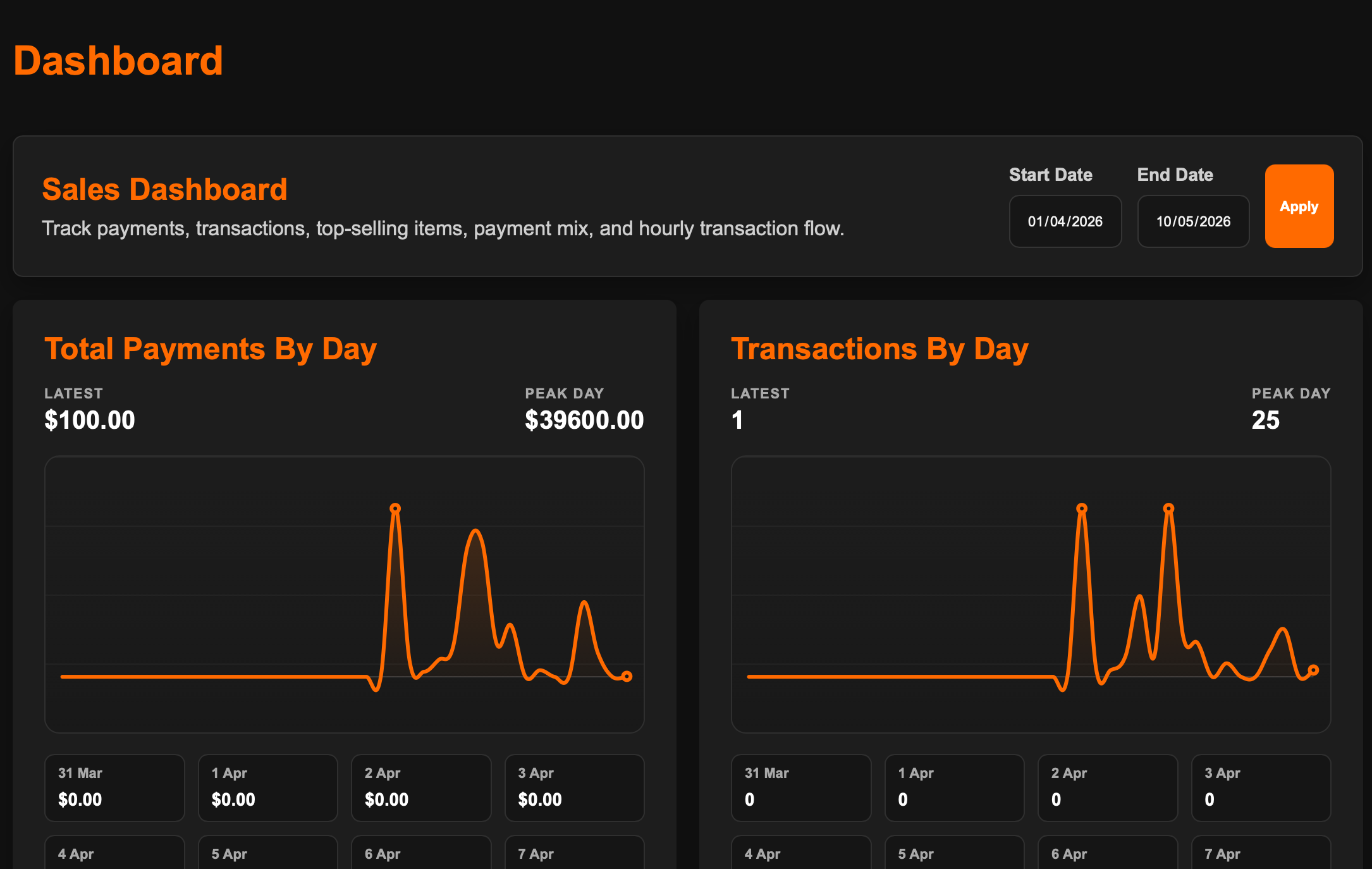Click the payments PEAK DAY label
Viewport: 1372px width, 869px height.
tap(565, 393)
